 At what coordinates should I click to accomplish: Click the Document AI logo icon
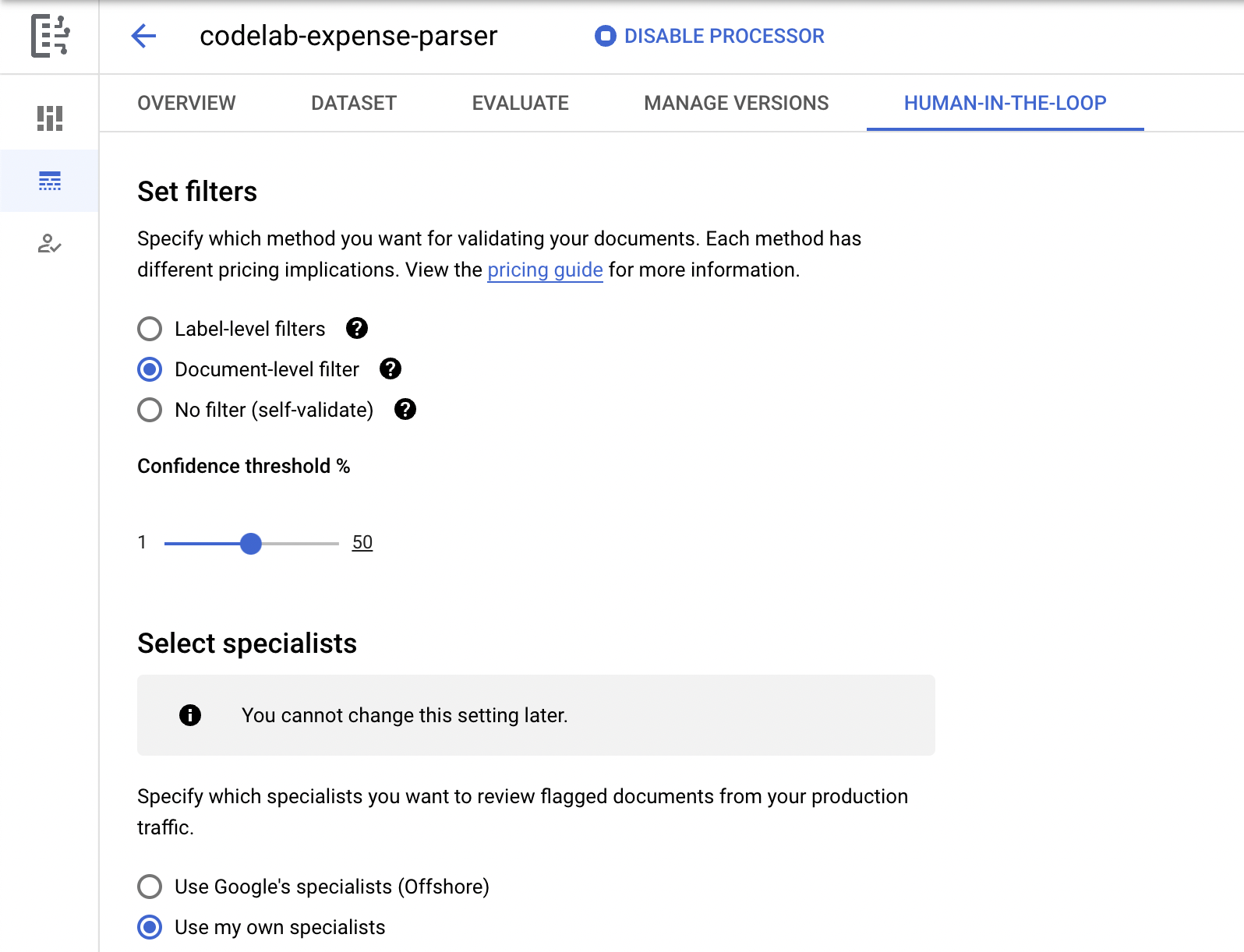(50, 36)
